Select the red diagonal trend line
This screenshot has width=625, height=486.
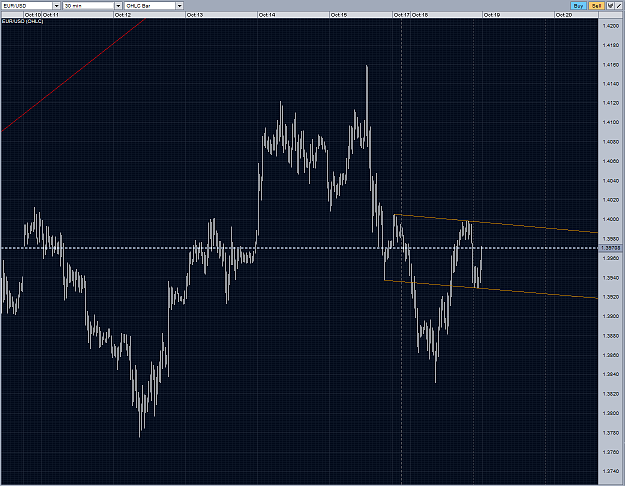click(x=72, y=76)
